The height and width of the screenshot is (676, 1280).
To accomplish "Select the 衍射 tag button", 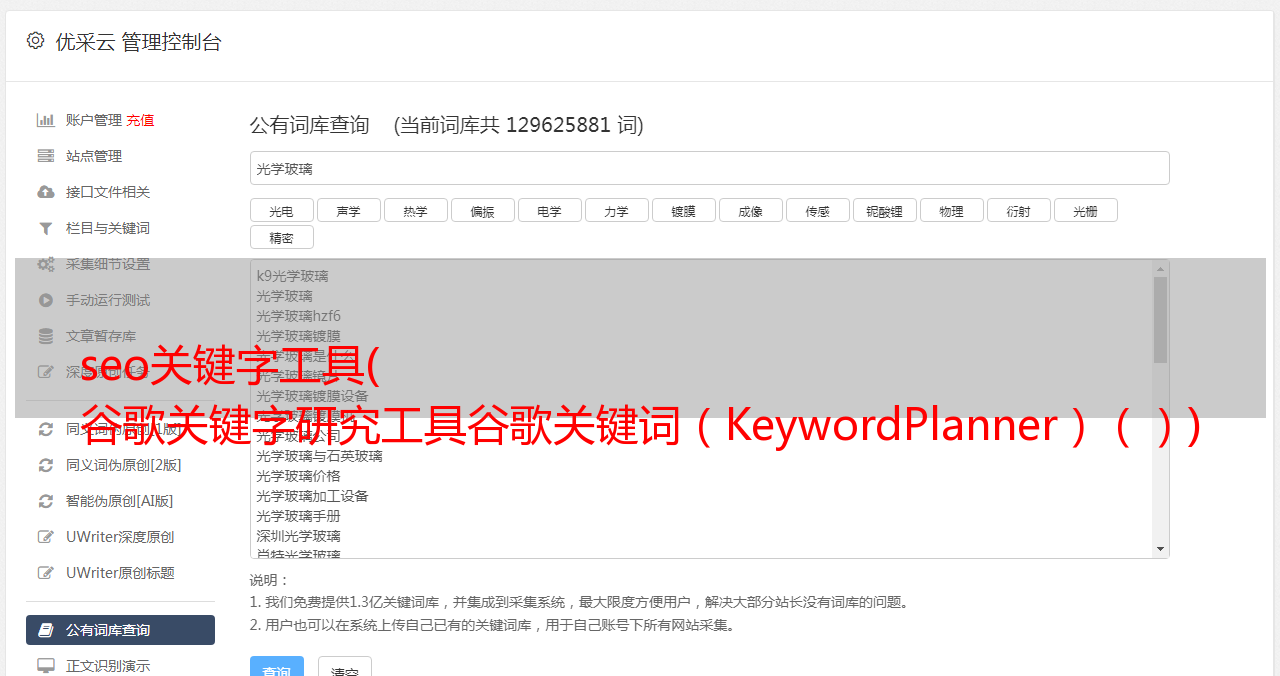I will click(1019, 210).
